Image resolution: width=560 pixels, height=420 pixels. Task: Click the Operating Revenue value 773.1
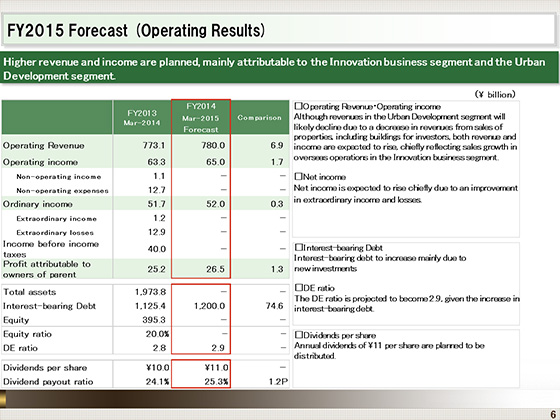coord(154,145)
